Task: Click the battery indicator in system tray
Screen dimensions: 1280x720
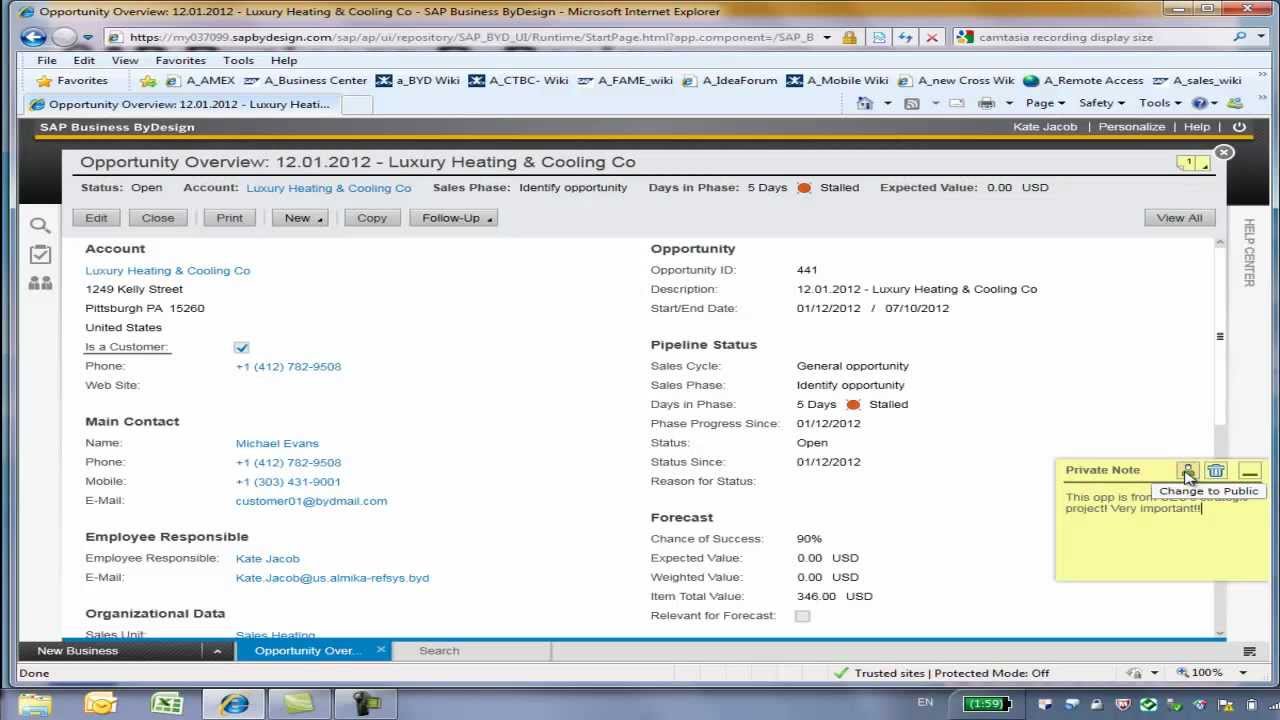Action: pyautogui.click(x=986, y=704)
